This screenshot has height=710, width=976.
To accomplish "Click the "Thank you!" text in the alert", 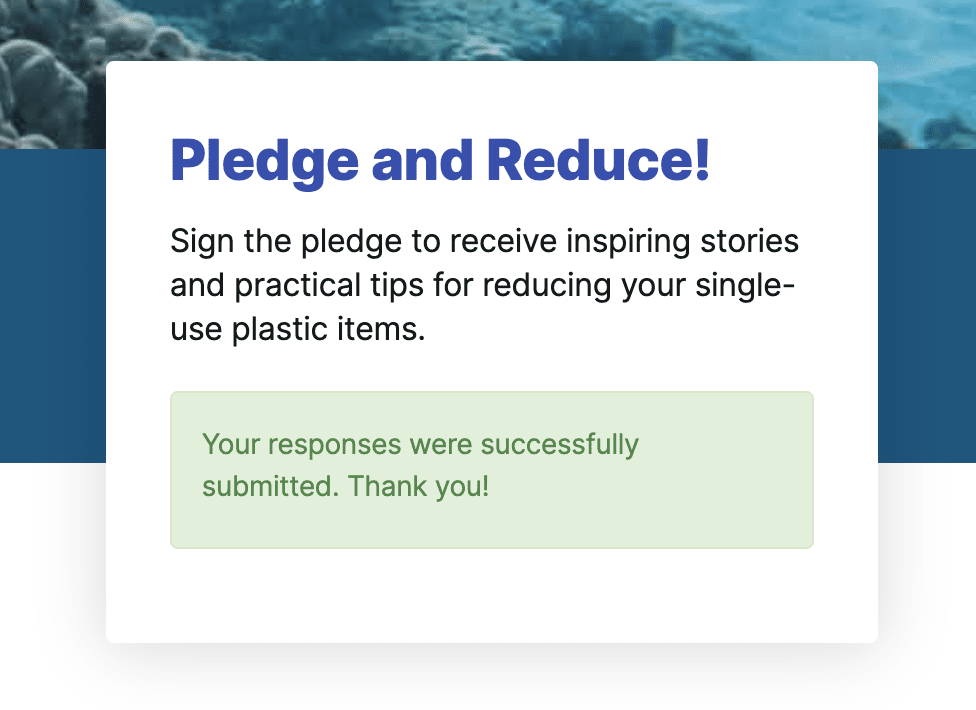I will click(x=418, y=486).
